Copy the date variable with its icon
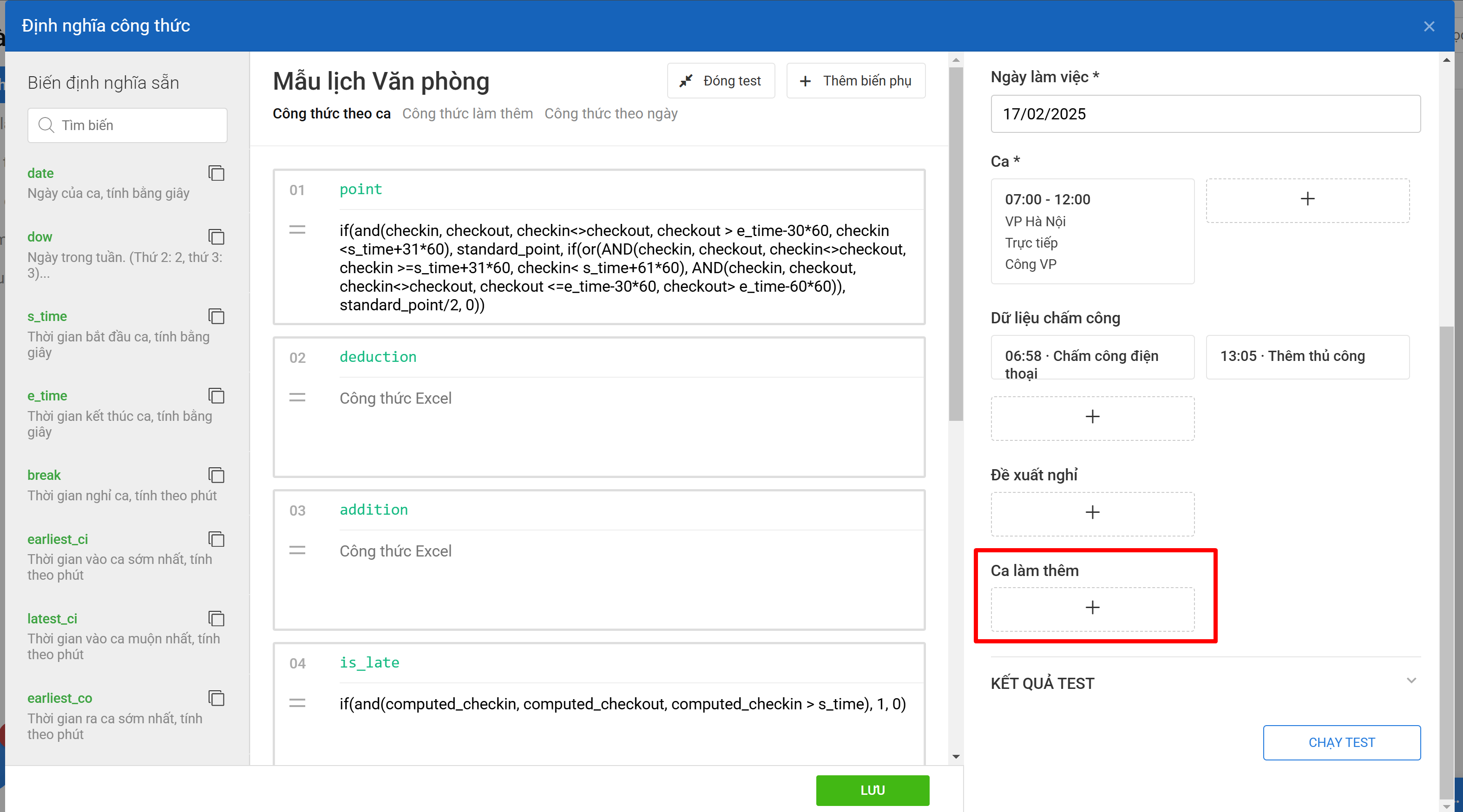This screenshot has width=1463, height=812. [216, 173]
